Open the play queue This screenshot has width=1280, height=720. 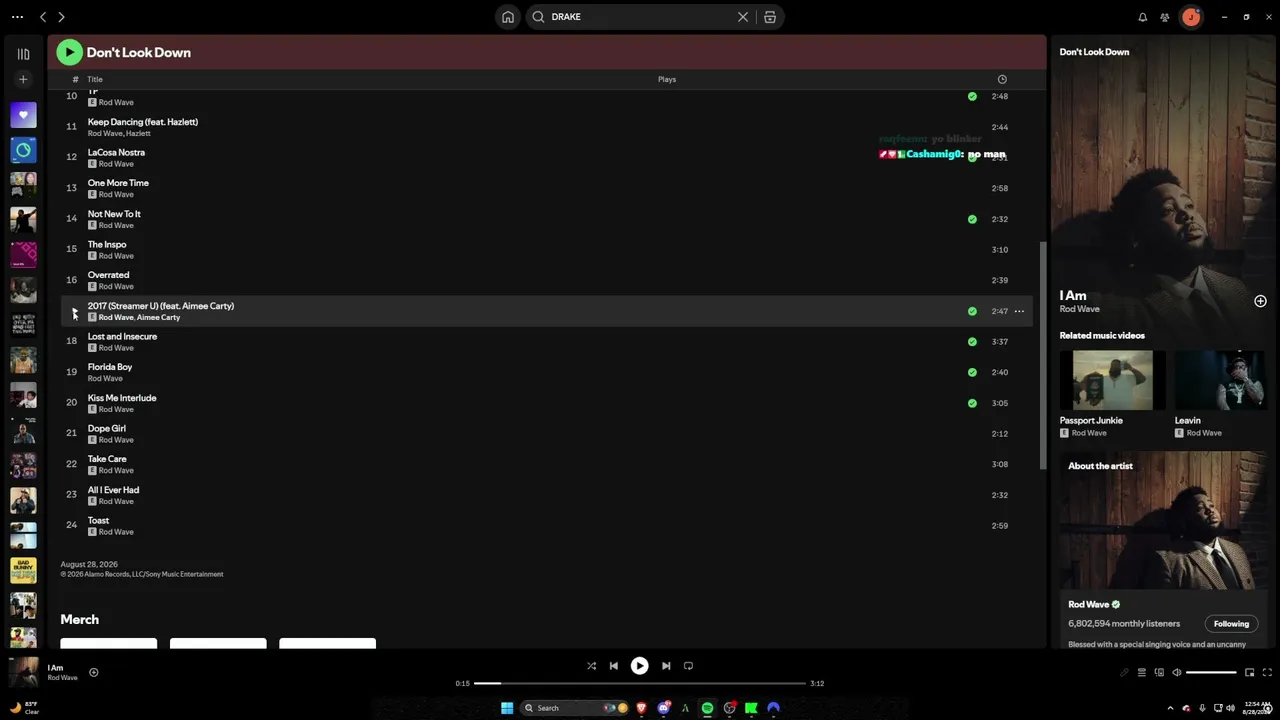pos(1141,673)
